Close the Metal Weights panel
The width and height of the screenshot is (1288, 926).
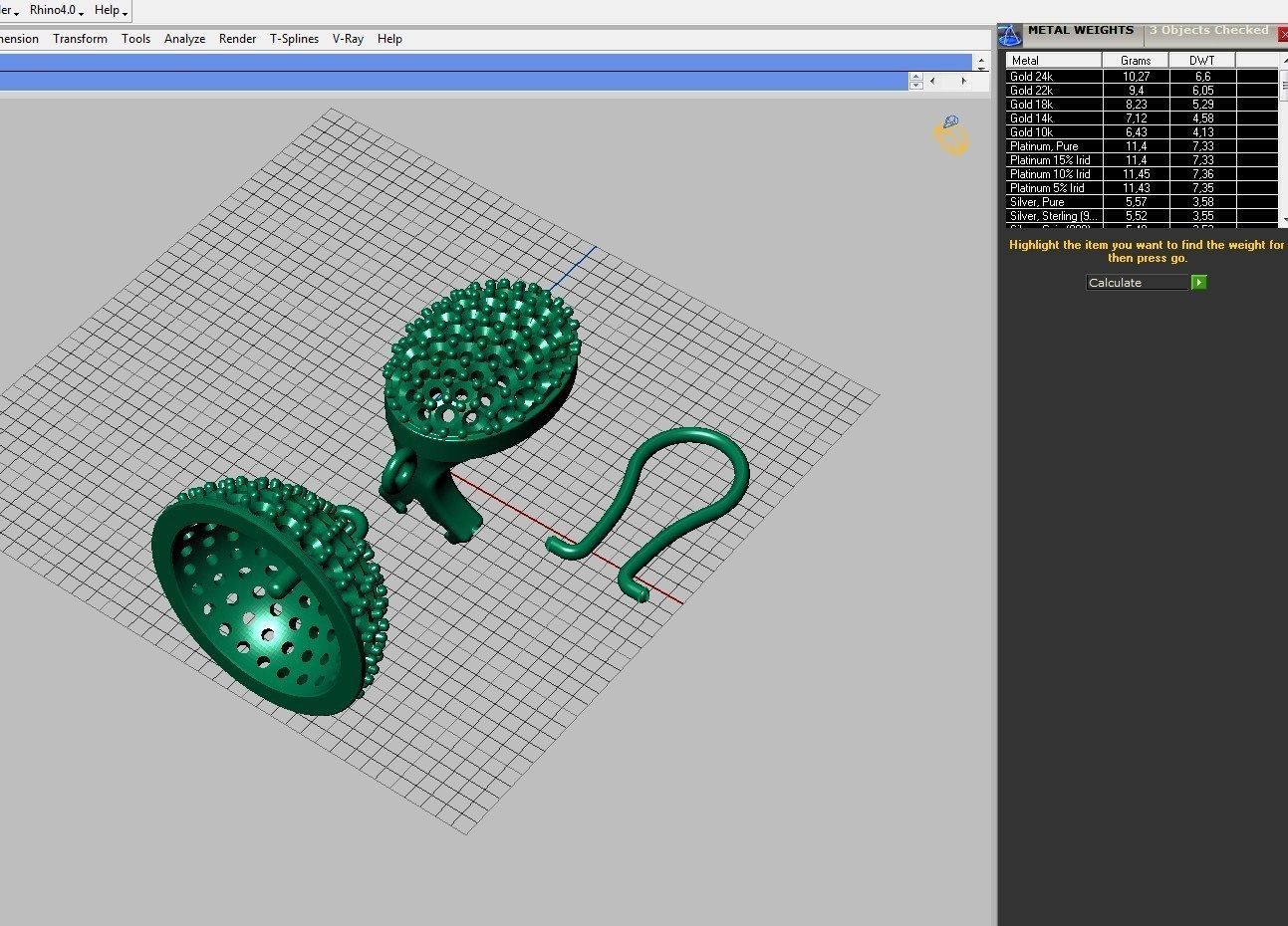[x=1283, y=35]
